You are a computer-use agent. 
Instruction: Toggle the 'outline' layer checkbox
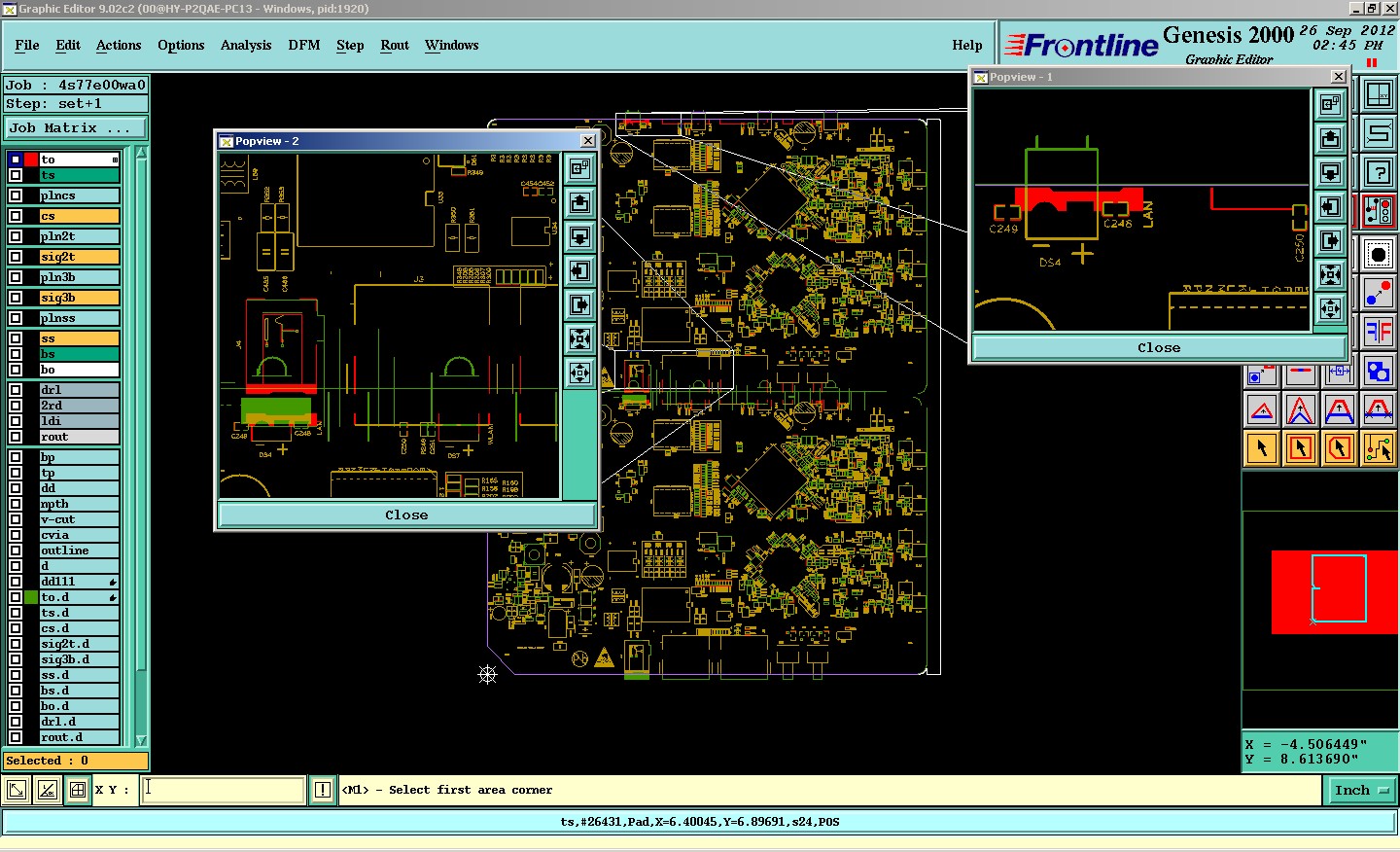coord(15,550)
